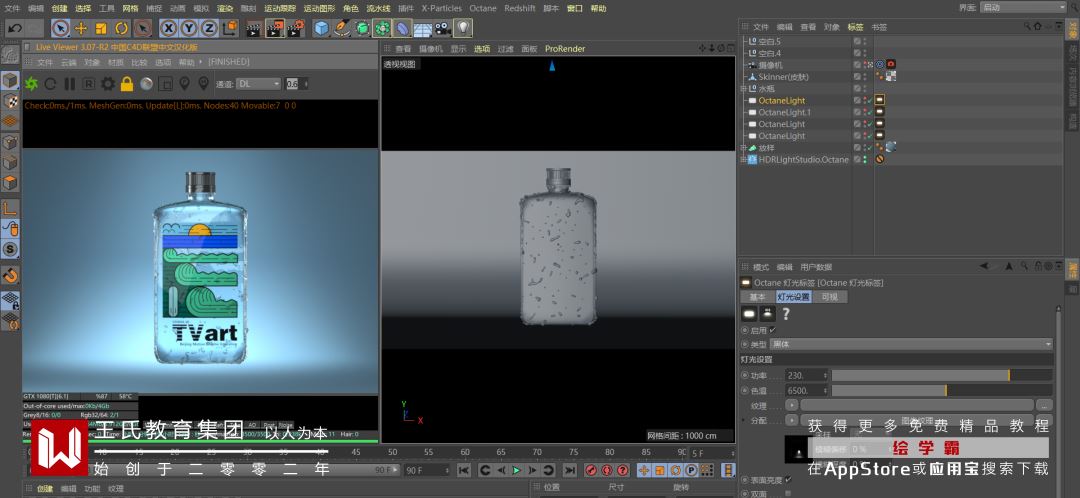Open the Octane menu in menu bar
Image resolution: width=1080 pixels, height=498 pixels.
[x=482, y=8]
